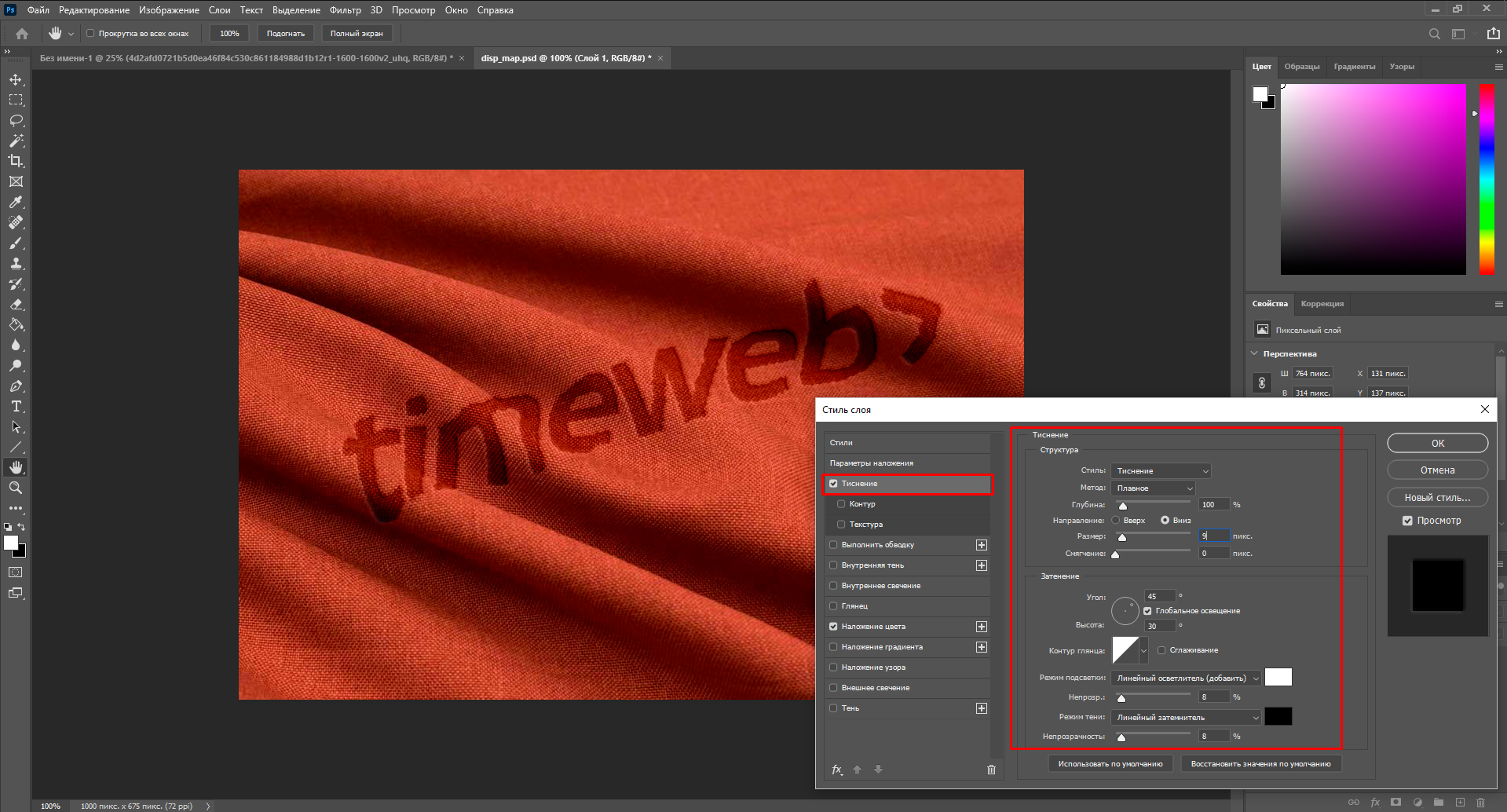1507x812 pixels.
Task: Open the Стиль dropdown in Структура
Action: (x=1161, y=471)
